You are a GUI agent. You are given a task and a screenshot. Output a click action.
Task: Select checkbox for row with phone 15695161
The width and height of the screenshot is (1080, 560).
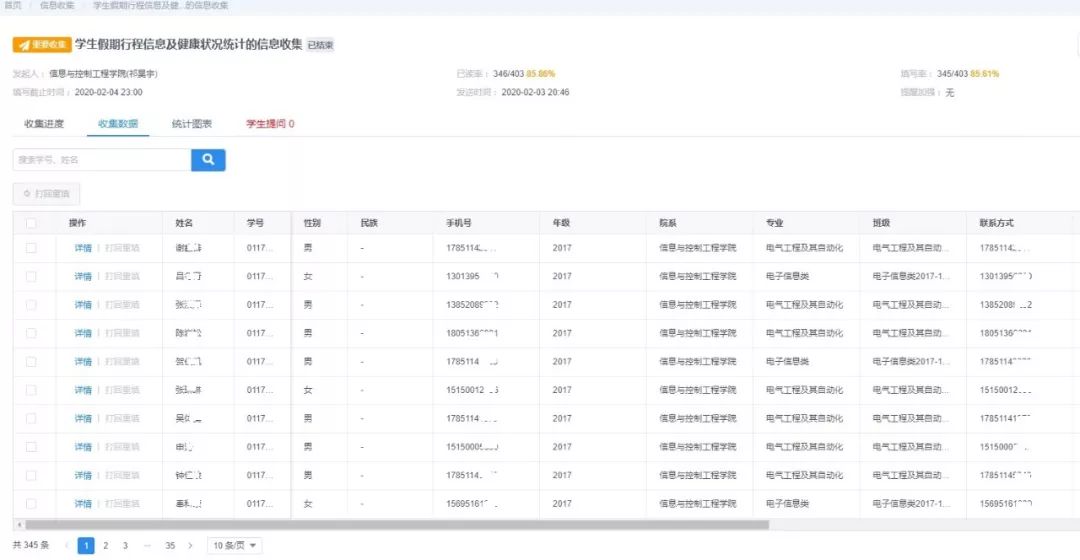point(31,504)
